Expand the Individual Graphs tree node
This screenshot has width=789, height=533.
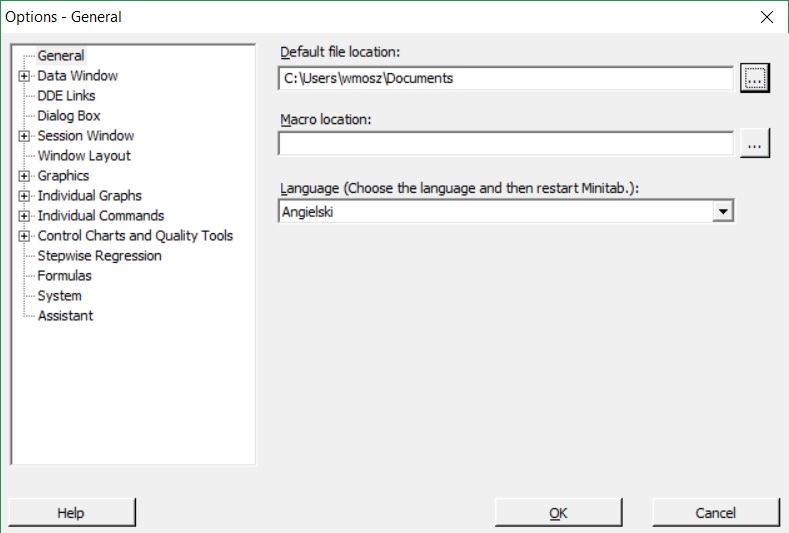pyautogui.click(x=24, y=196)
